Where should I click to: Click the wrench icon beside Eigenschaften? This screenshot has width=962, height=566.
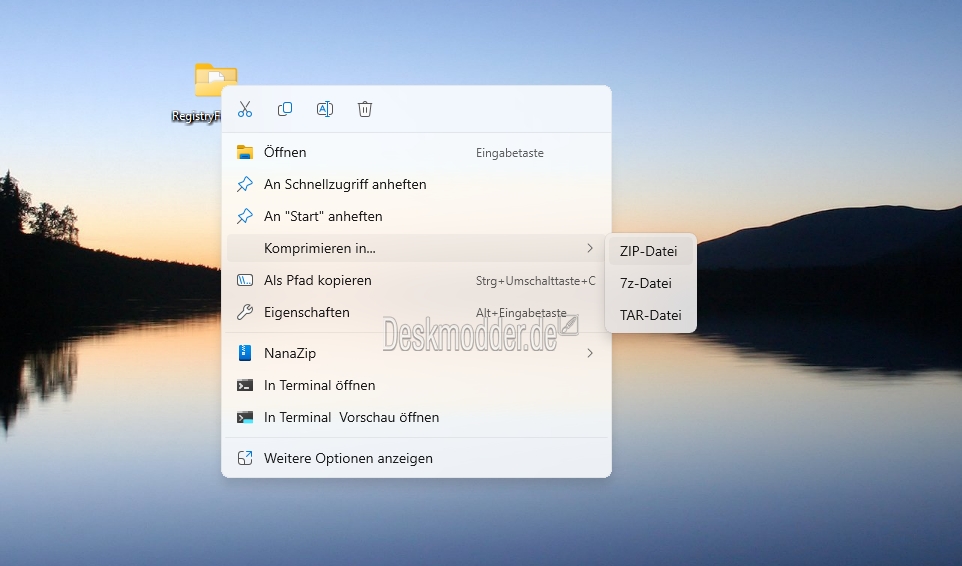pyautogui.click(x=245, y=312)
